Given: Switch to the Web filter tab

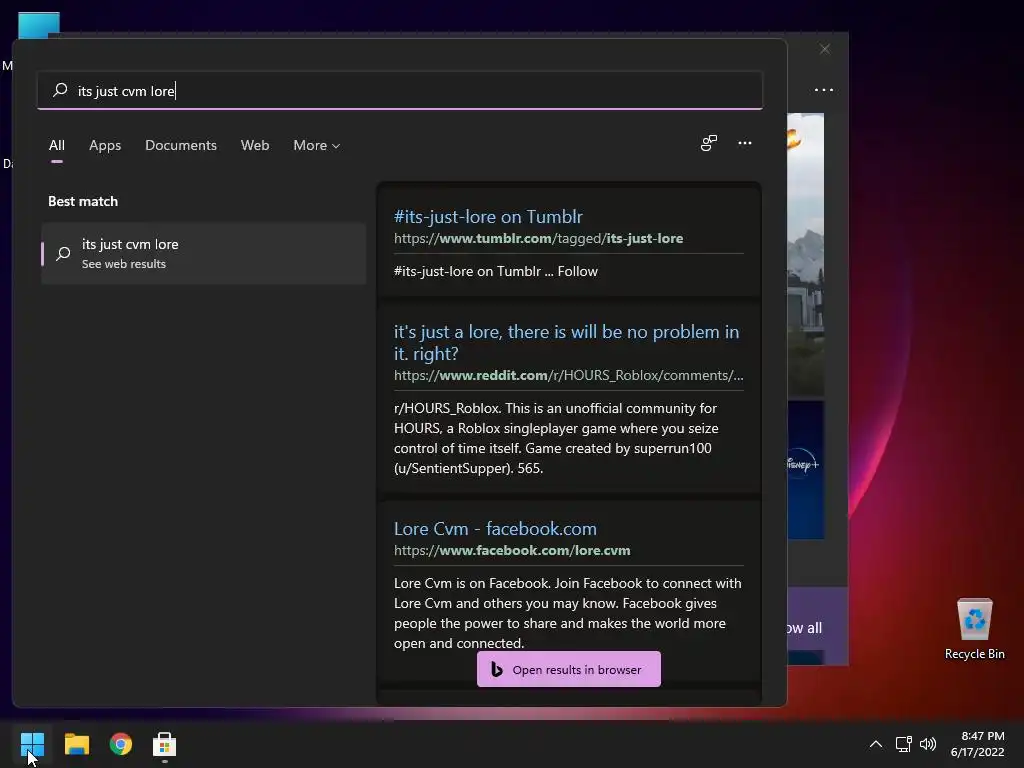Looking at the screenshot, I should pyautogui.click(x=255, y=145).
